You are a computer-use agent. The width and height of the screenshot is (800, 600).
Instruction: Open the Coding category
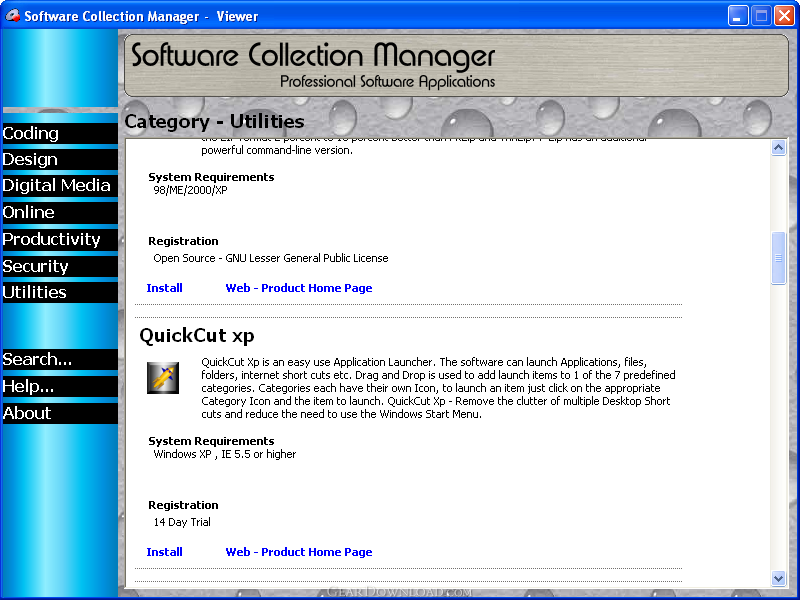tap(60, 133)
